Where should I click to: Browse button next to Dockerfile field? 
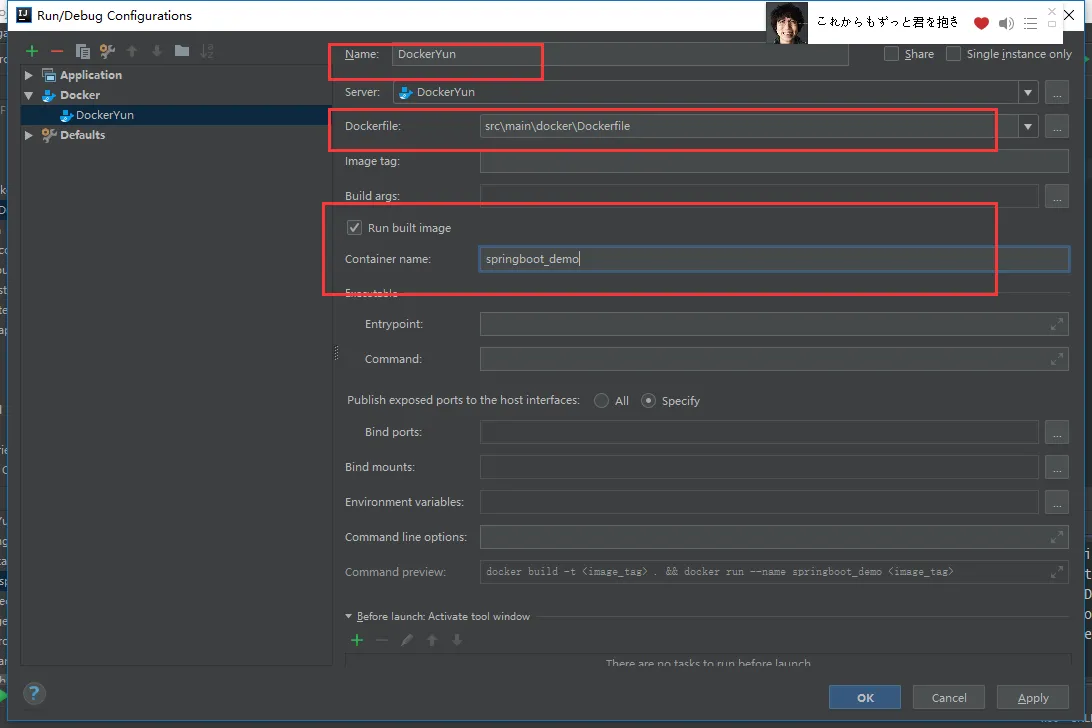pyautogui.click(x=1057, y=126)
